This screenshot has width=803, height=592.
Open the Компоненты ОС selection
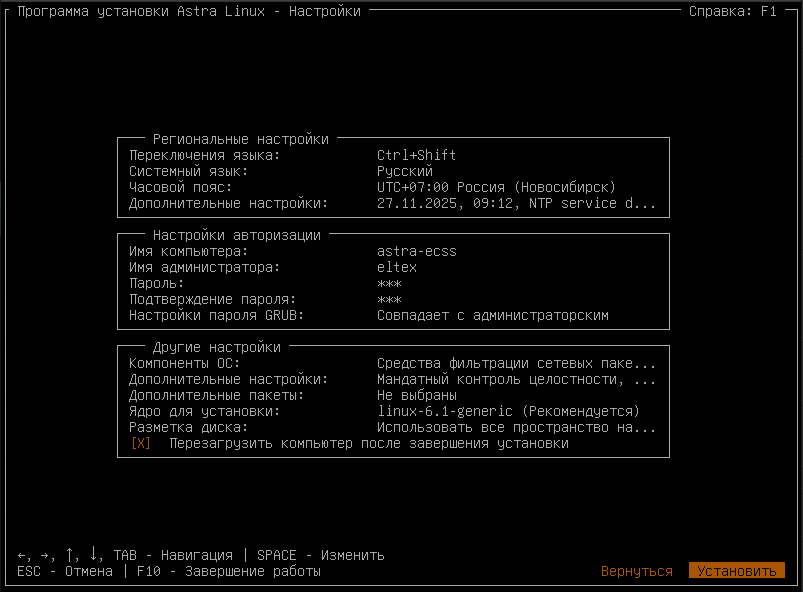pos(516,363)
